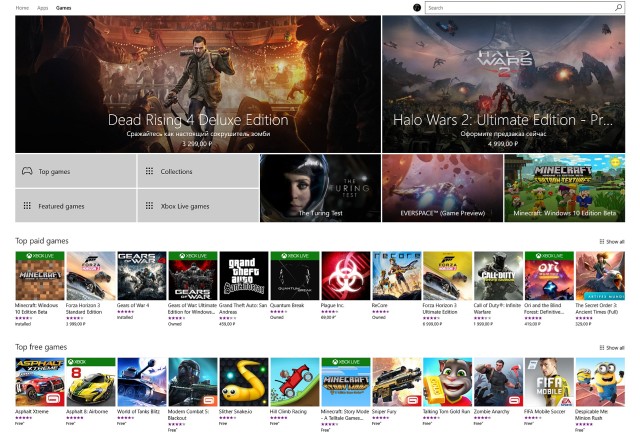Click the 'Top free games' heading
The height and width of the screenshot is (441, 640).
41,347
